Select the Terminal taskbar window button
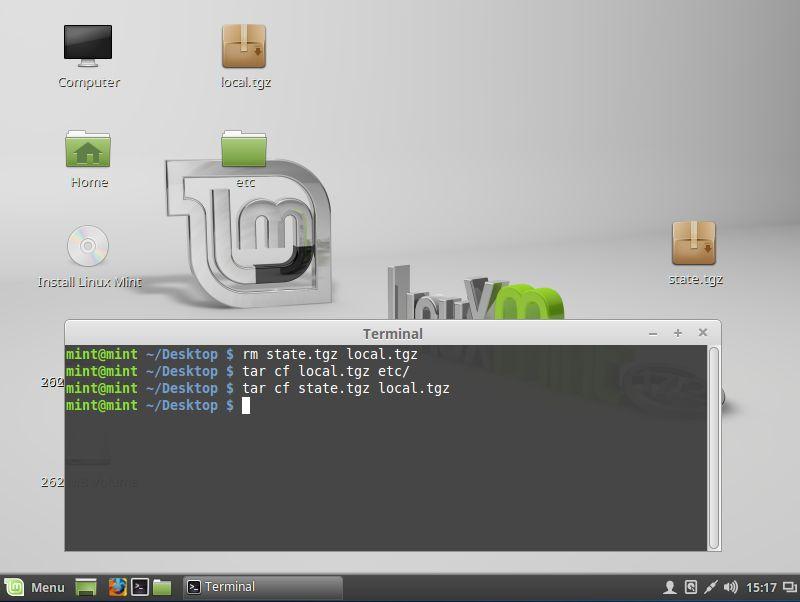The height and width of the screenshot is (602, 800). click(x=262, y=587)
